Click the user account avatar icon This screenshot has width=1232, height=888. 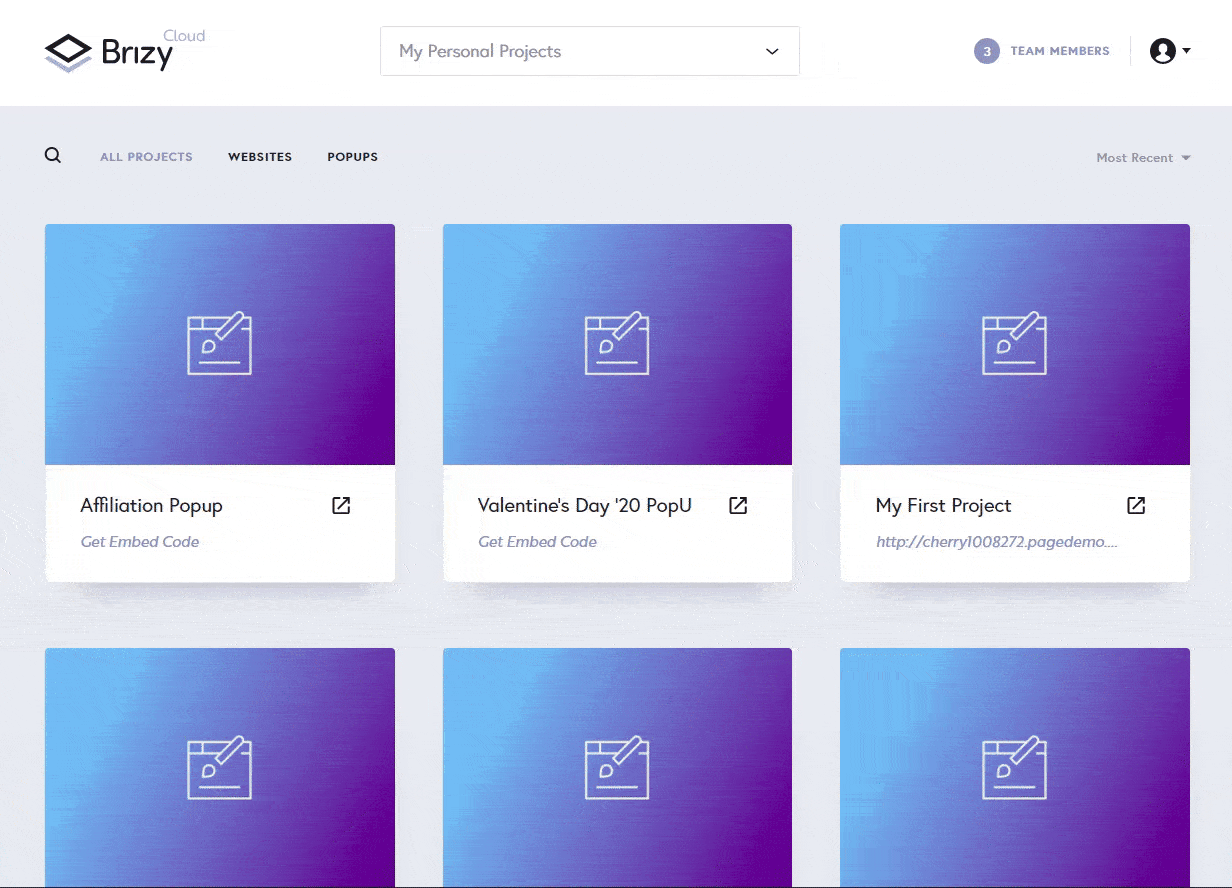(x=1162, y=51)
